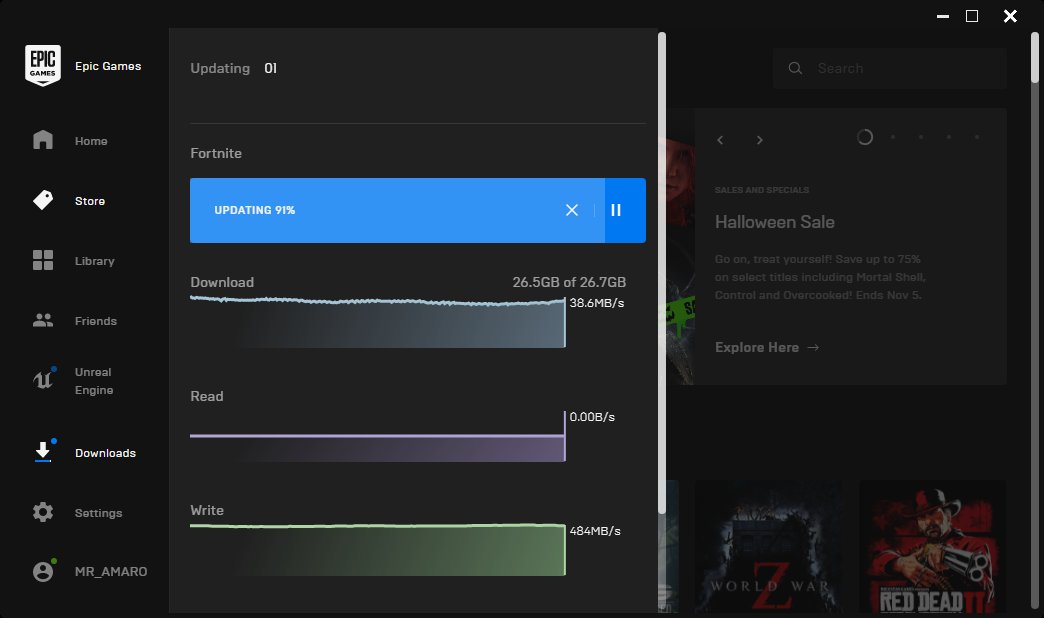Click the Downloads menu label
Viewport: 1044px width, 618px height.
105,453
